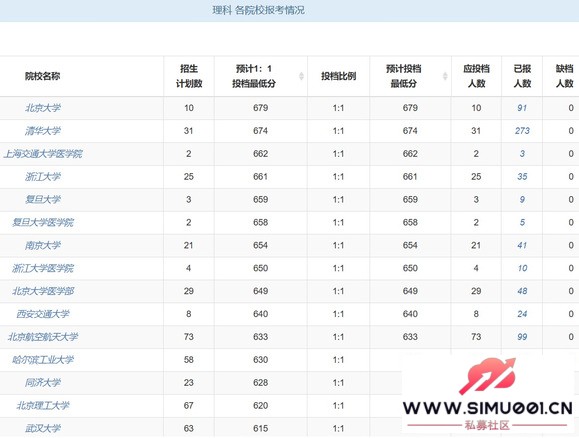Click the 南京大学 school name
This screenshot has width=579, height=438.
(43, 245)
